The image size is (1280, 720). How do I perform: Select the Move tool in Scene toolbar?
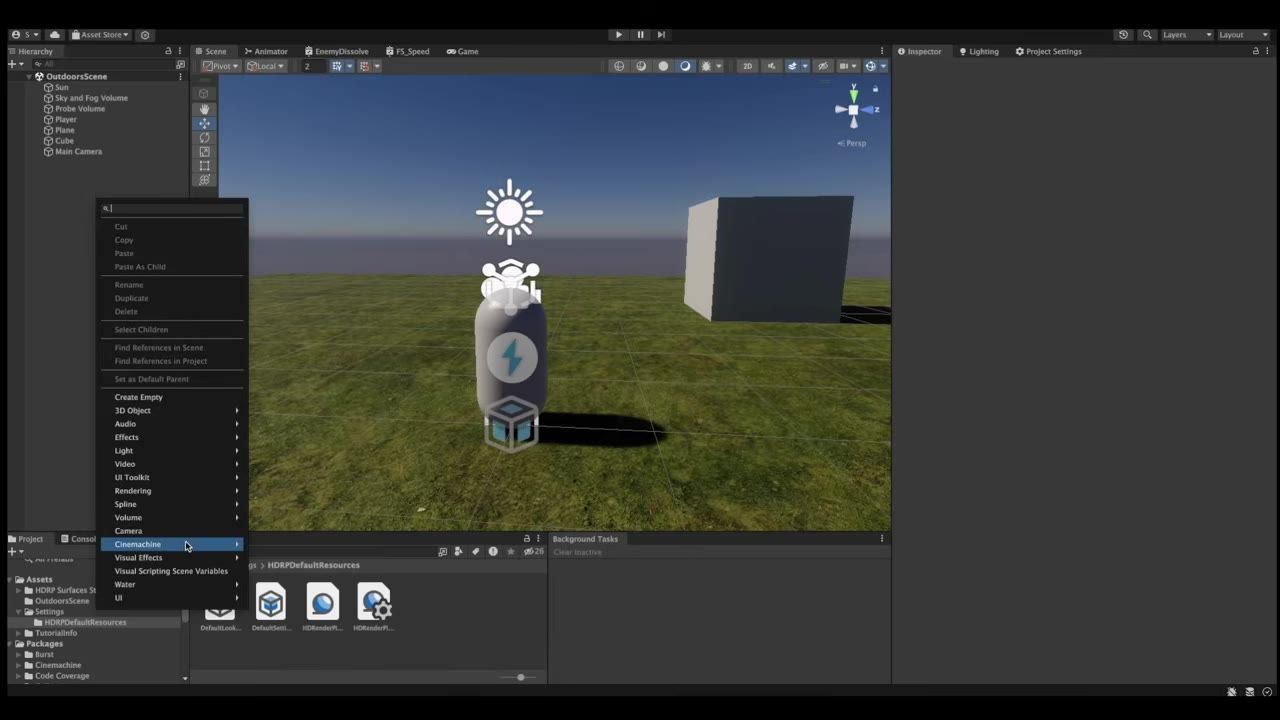(204, 123)
